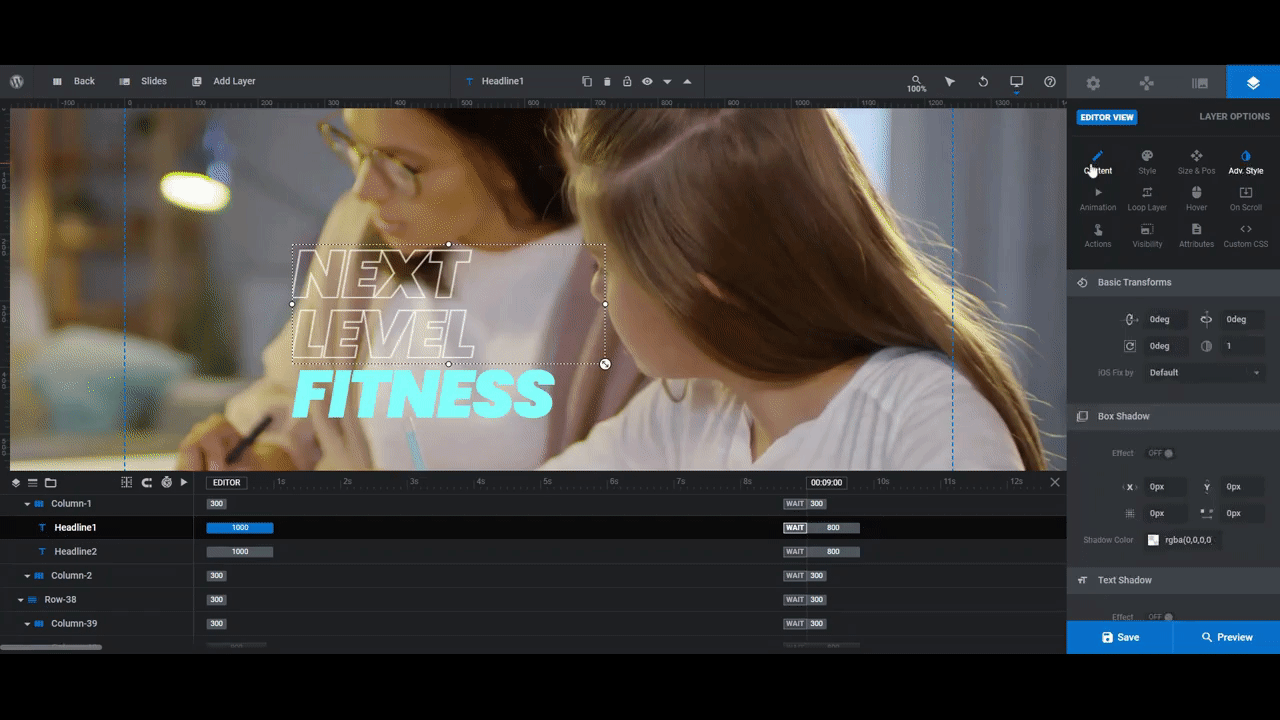Click the timeline folder icon
This screenshot has height=720, width=1280.
click(x=51, y=482)
